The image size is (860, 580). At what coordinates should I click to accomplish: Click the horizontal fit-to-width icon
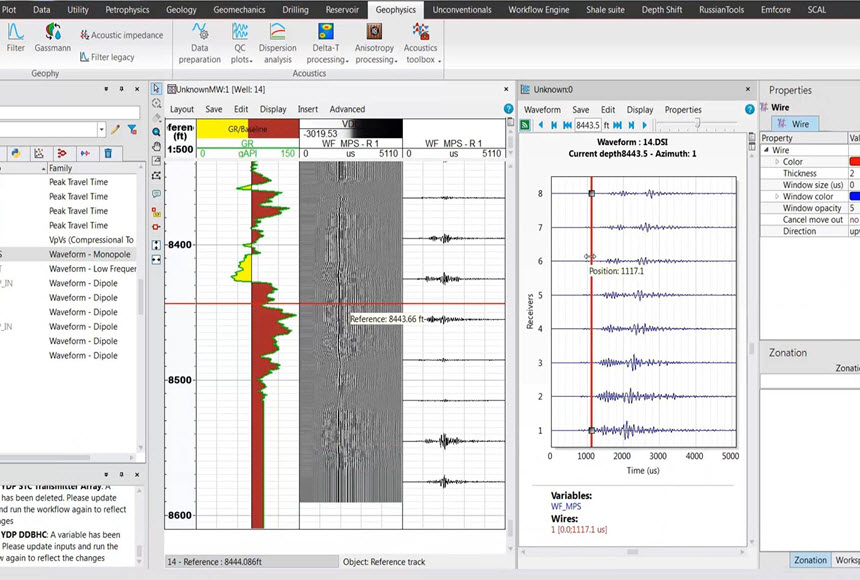point(156,260)
